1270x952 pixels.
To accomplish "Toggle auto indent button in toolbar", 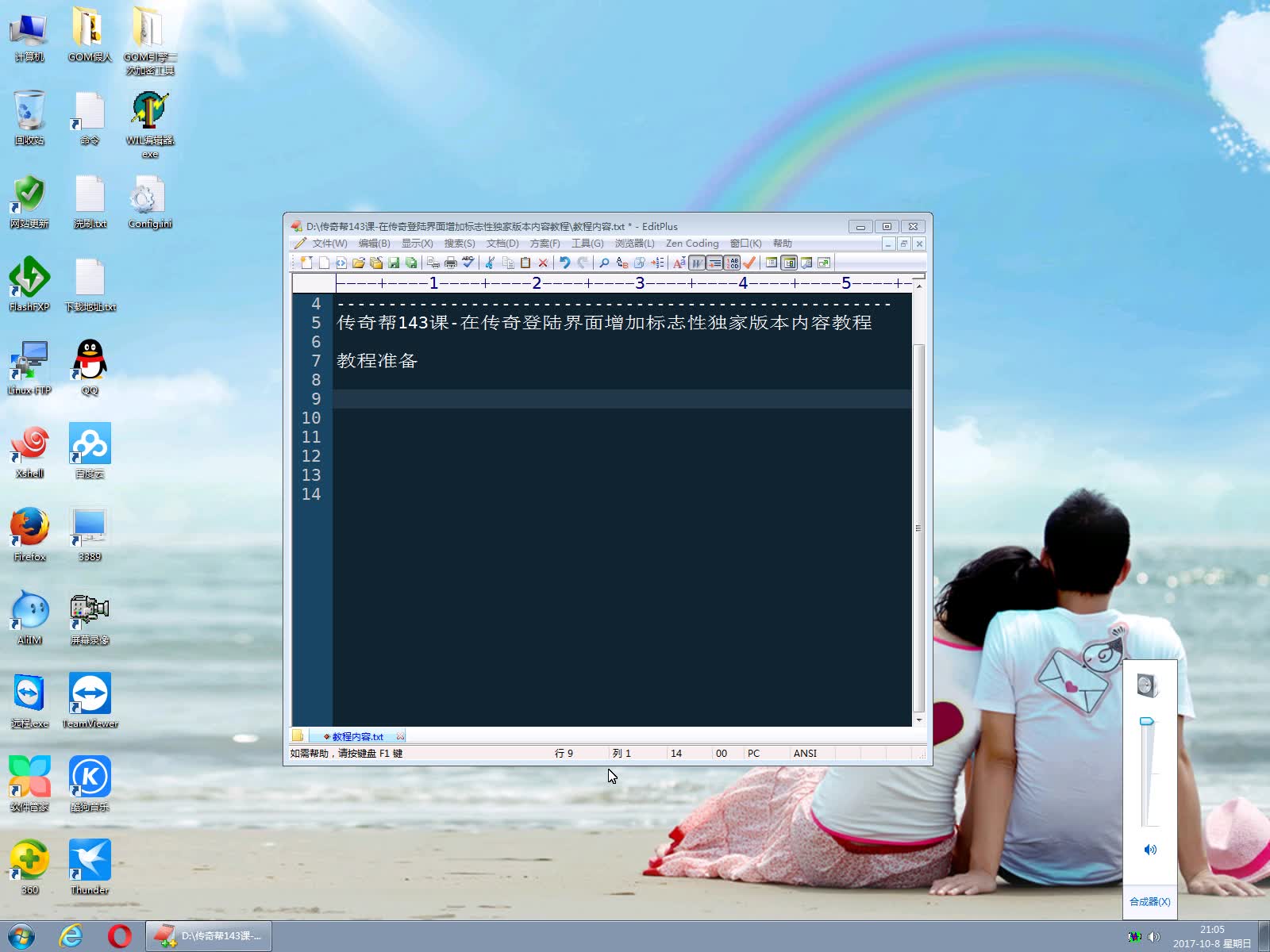I will [714, 263].
